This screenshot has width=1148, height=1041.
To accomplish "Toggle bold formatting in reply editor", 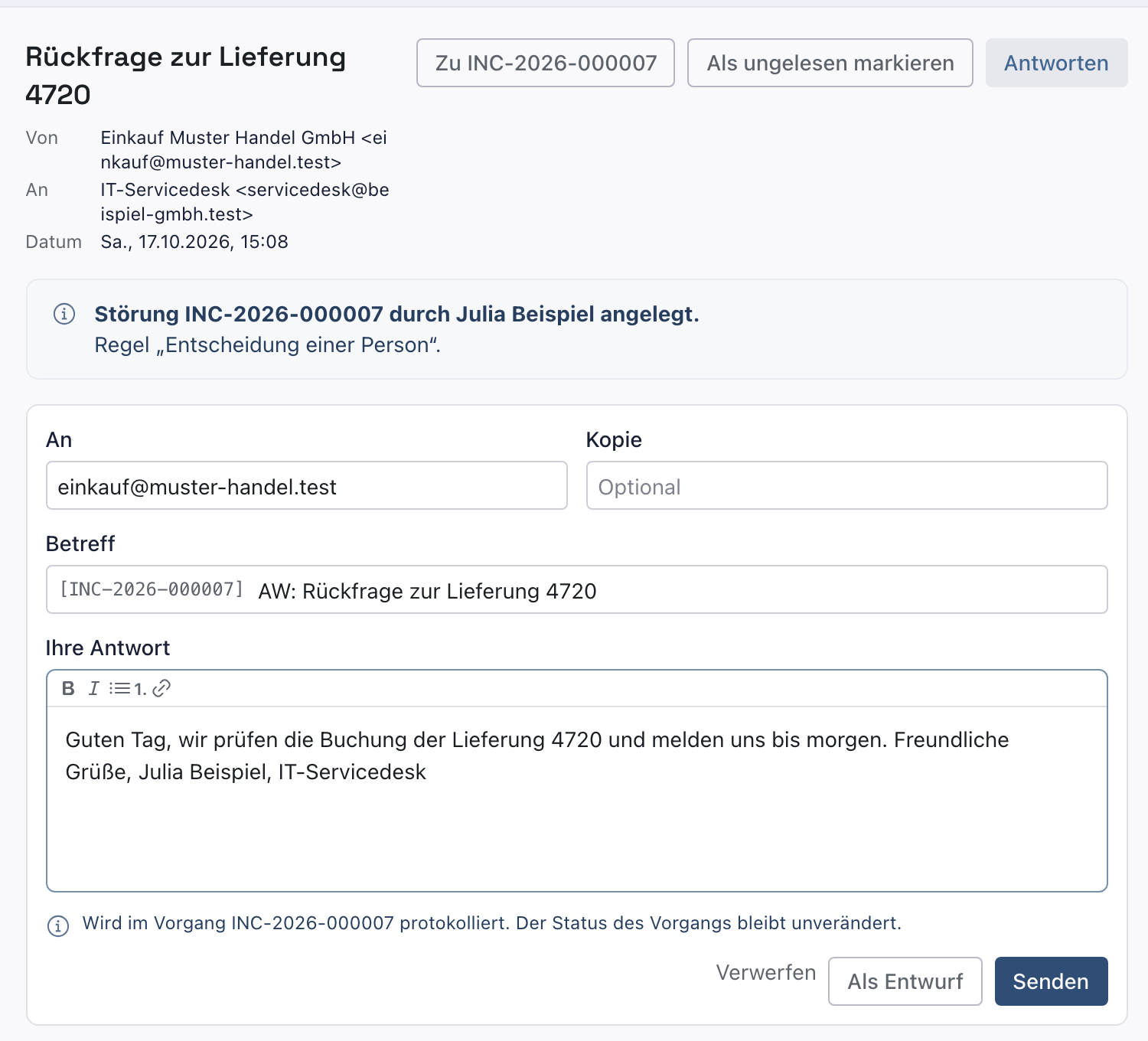I will (68, 688).
